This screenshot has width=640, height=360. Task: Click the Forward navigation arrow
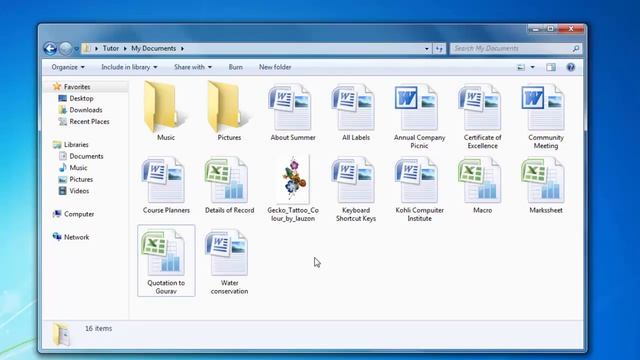click(65, 49)
